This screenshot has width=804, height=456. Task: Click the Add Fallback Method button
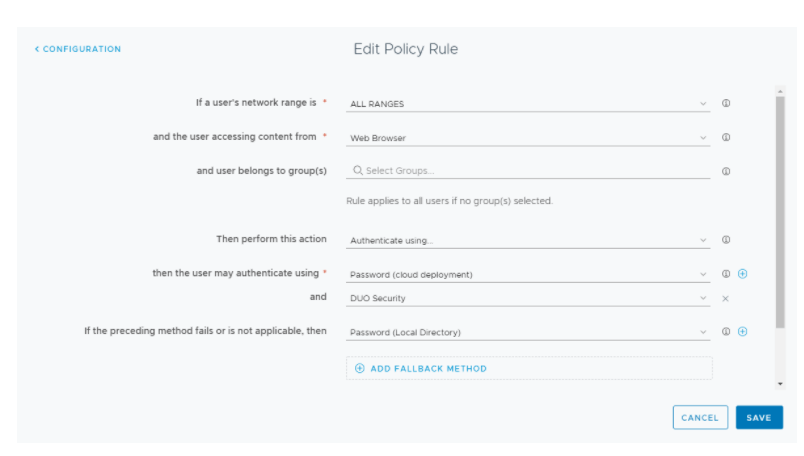click(x=421, y=368)
